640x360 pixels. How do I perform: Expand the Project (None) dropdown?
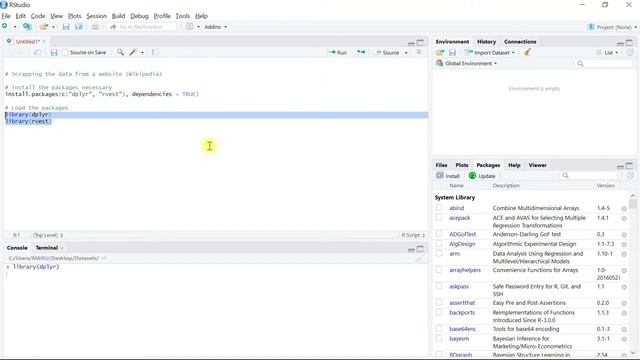611,27
